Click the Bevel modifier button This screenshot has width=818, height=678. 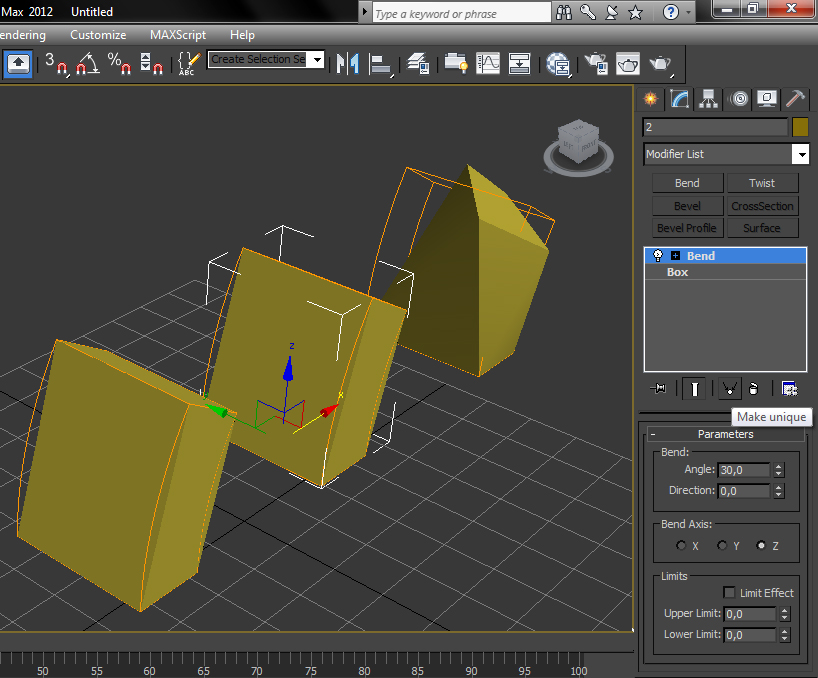coord(687,206)
